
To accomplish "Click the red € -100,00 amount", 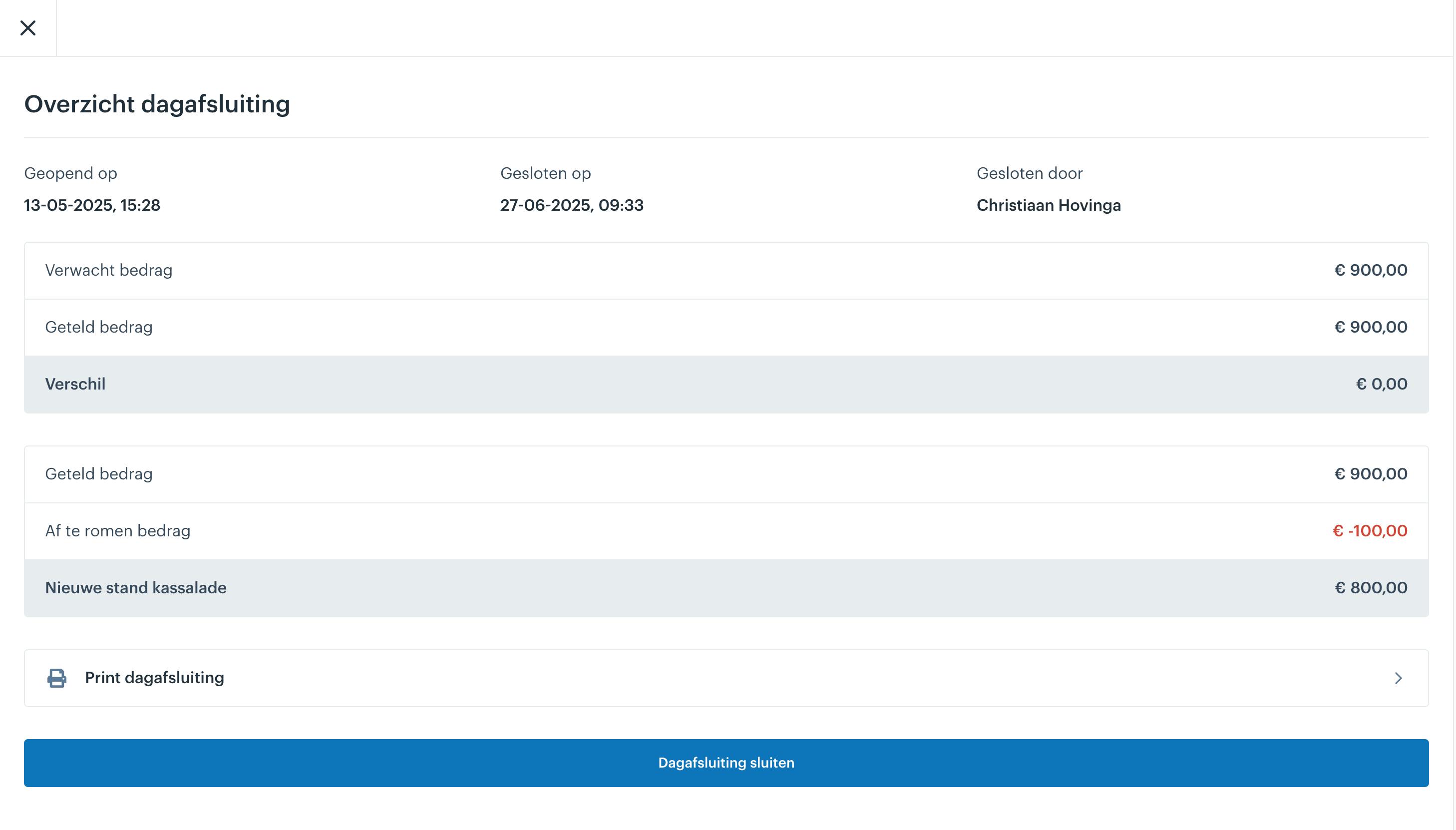I will point(1370,531).
